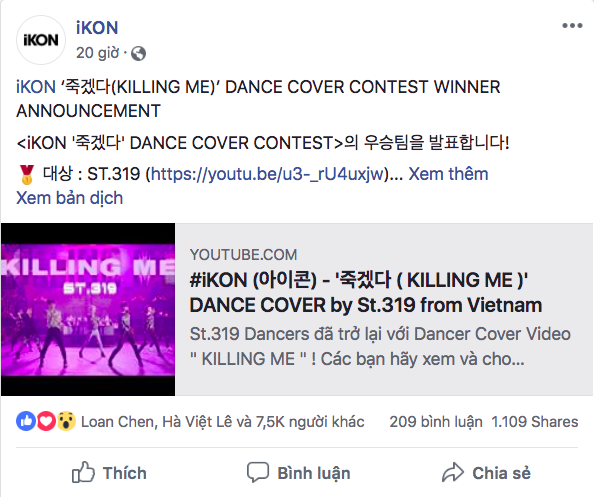594x497 pixels.
Task: Click the blue Like reaction icon
Action: pyautogui.click(x=26, y=421)
